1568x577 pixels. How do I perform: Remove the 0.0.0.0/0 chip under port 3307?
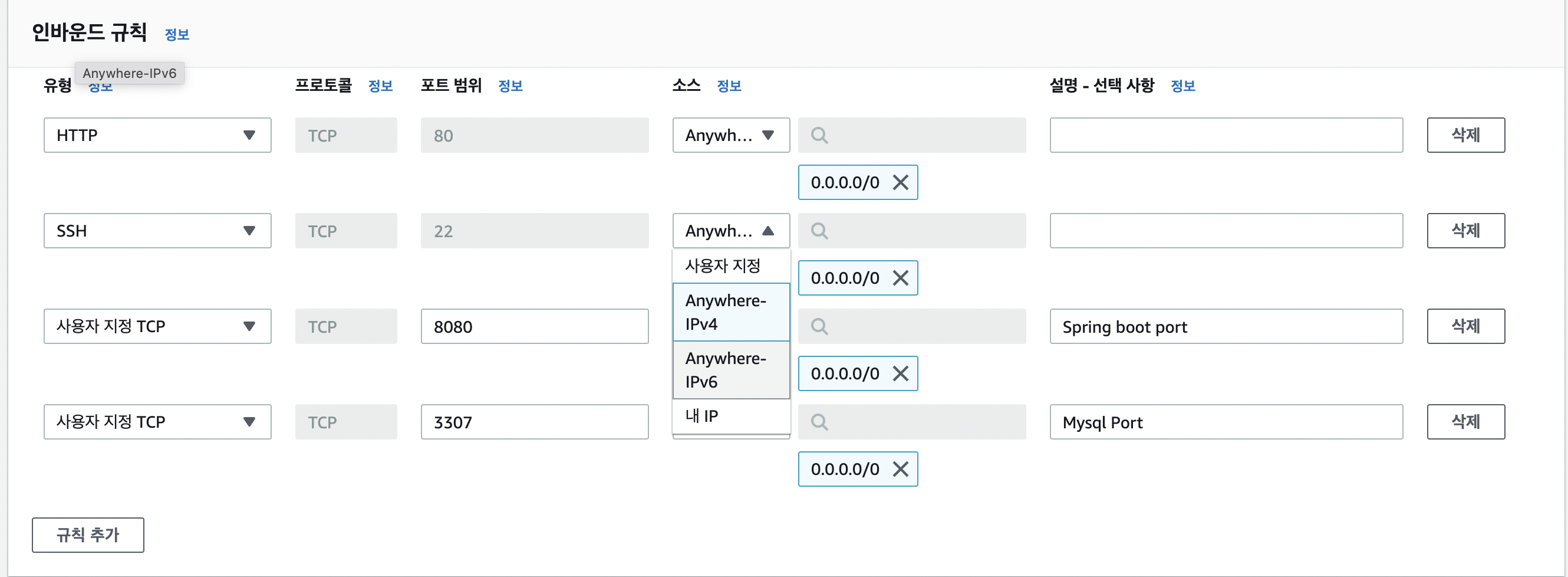[900, 469]
